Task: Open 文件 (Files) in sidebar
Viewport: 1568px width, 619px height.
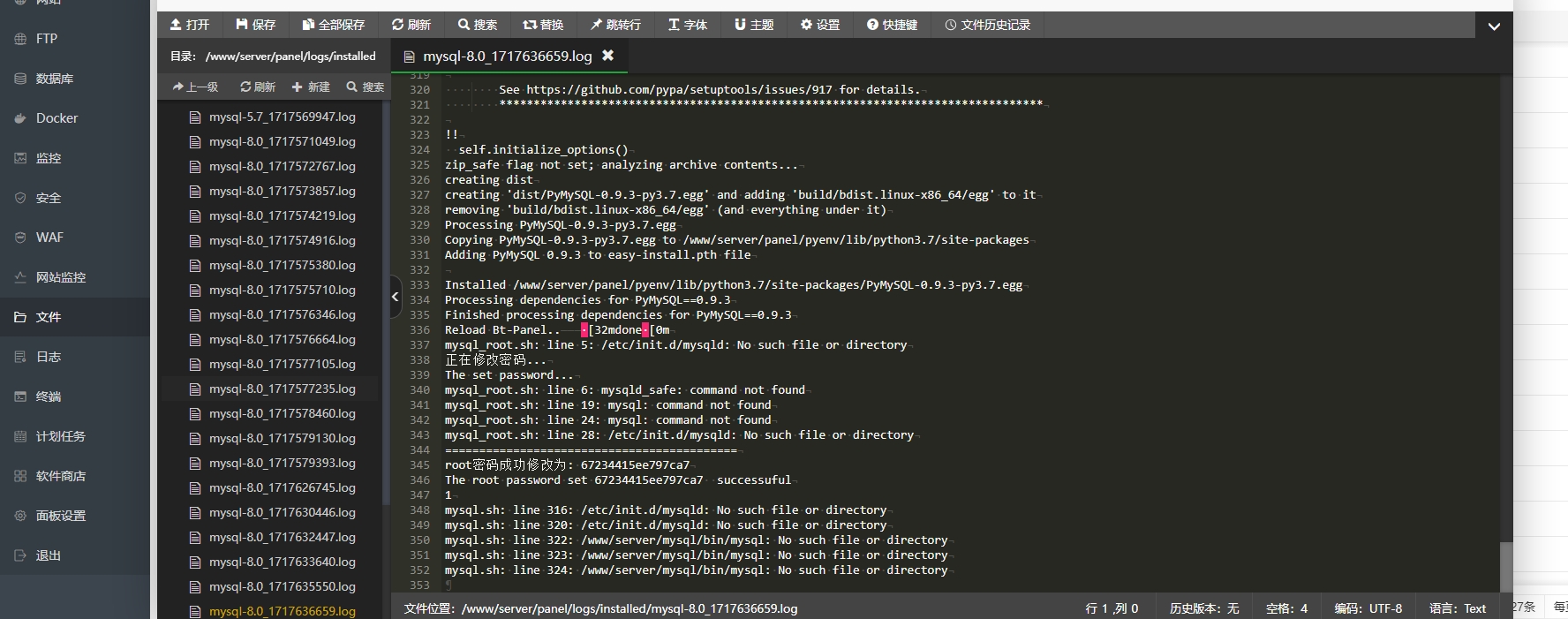Action: (x=75, y=317)
